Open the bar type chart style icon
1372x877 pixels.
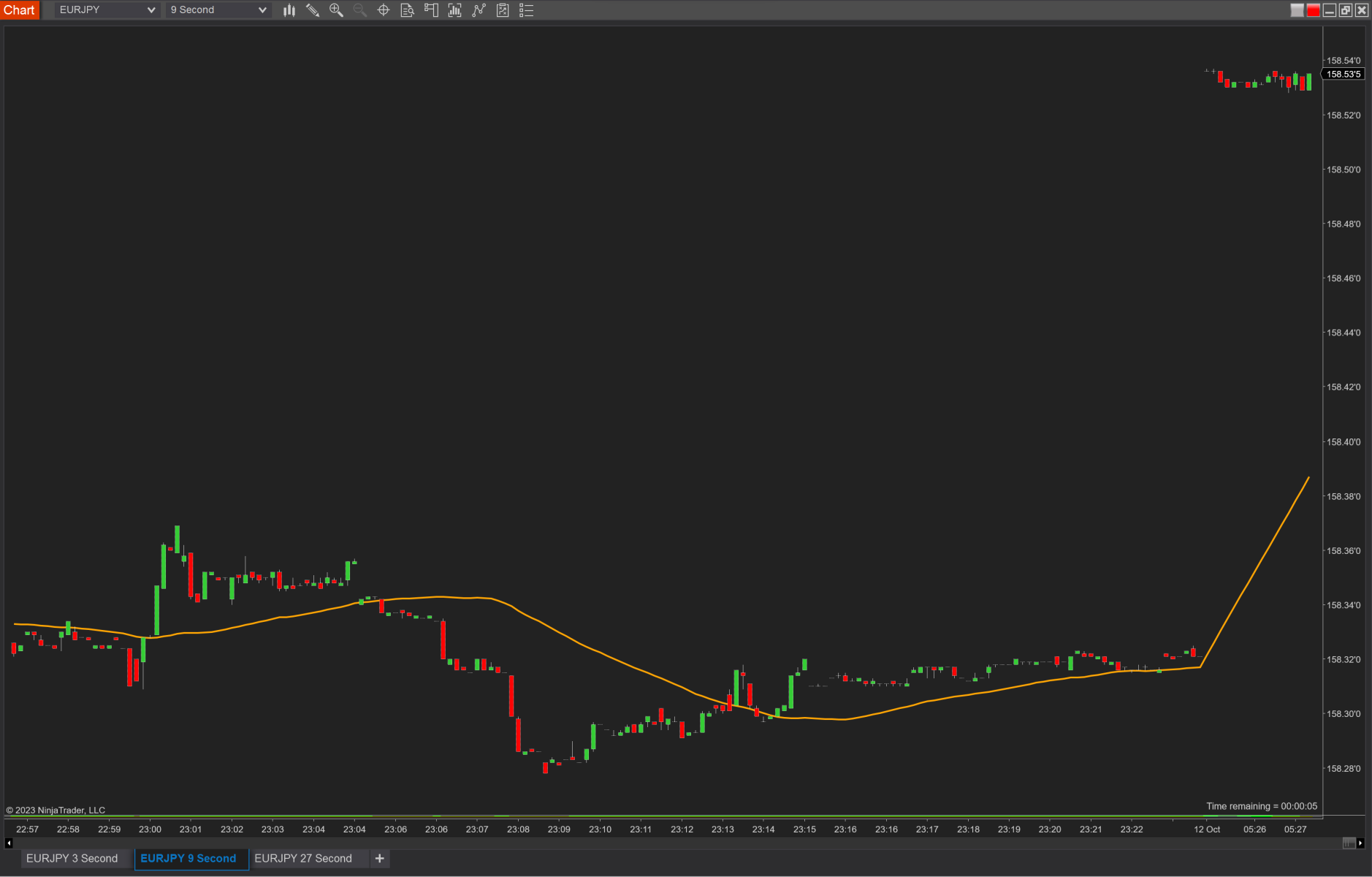(x=289, y=10)
